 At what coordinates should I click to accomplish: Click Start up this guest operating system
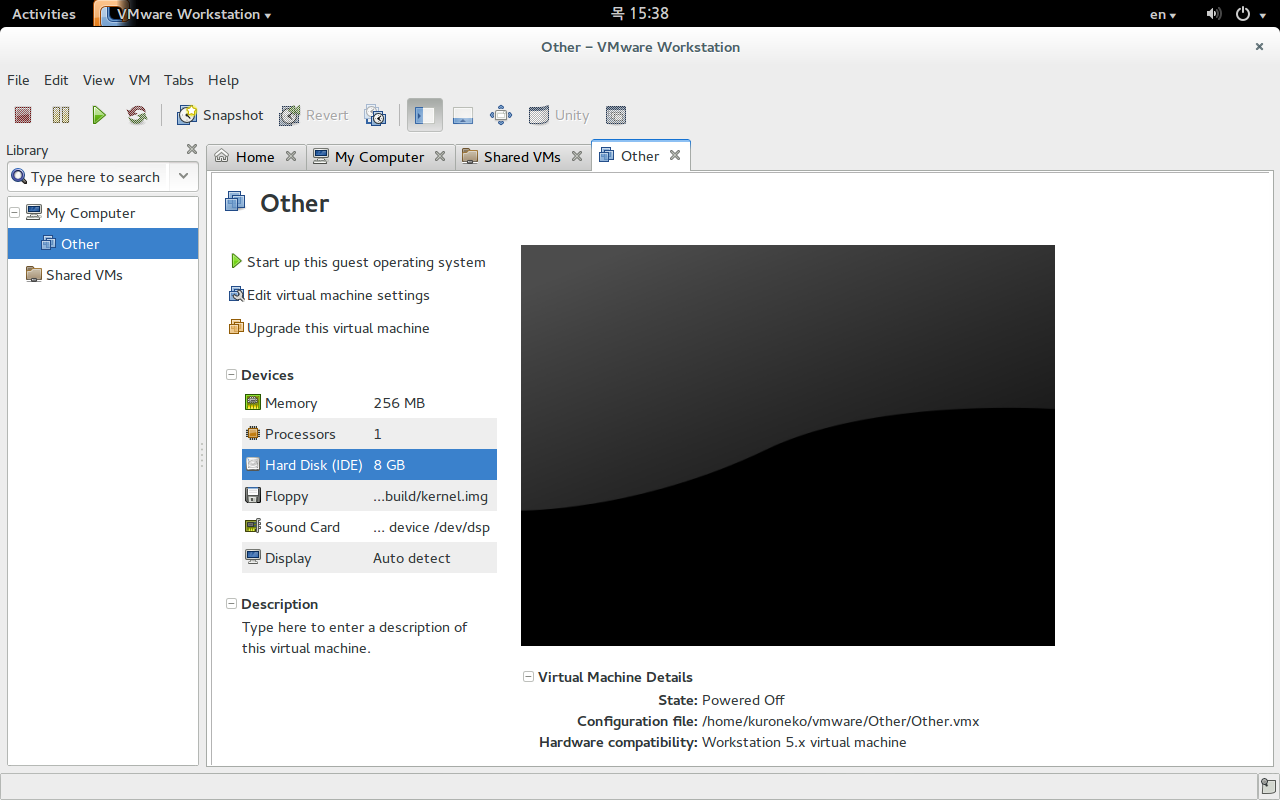coord(357,262)
